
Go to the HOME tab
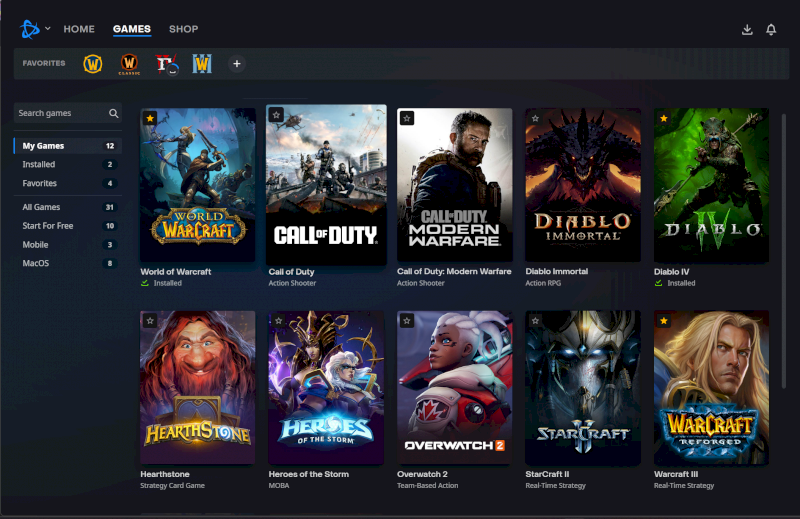[x=79, y=29]
